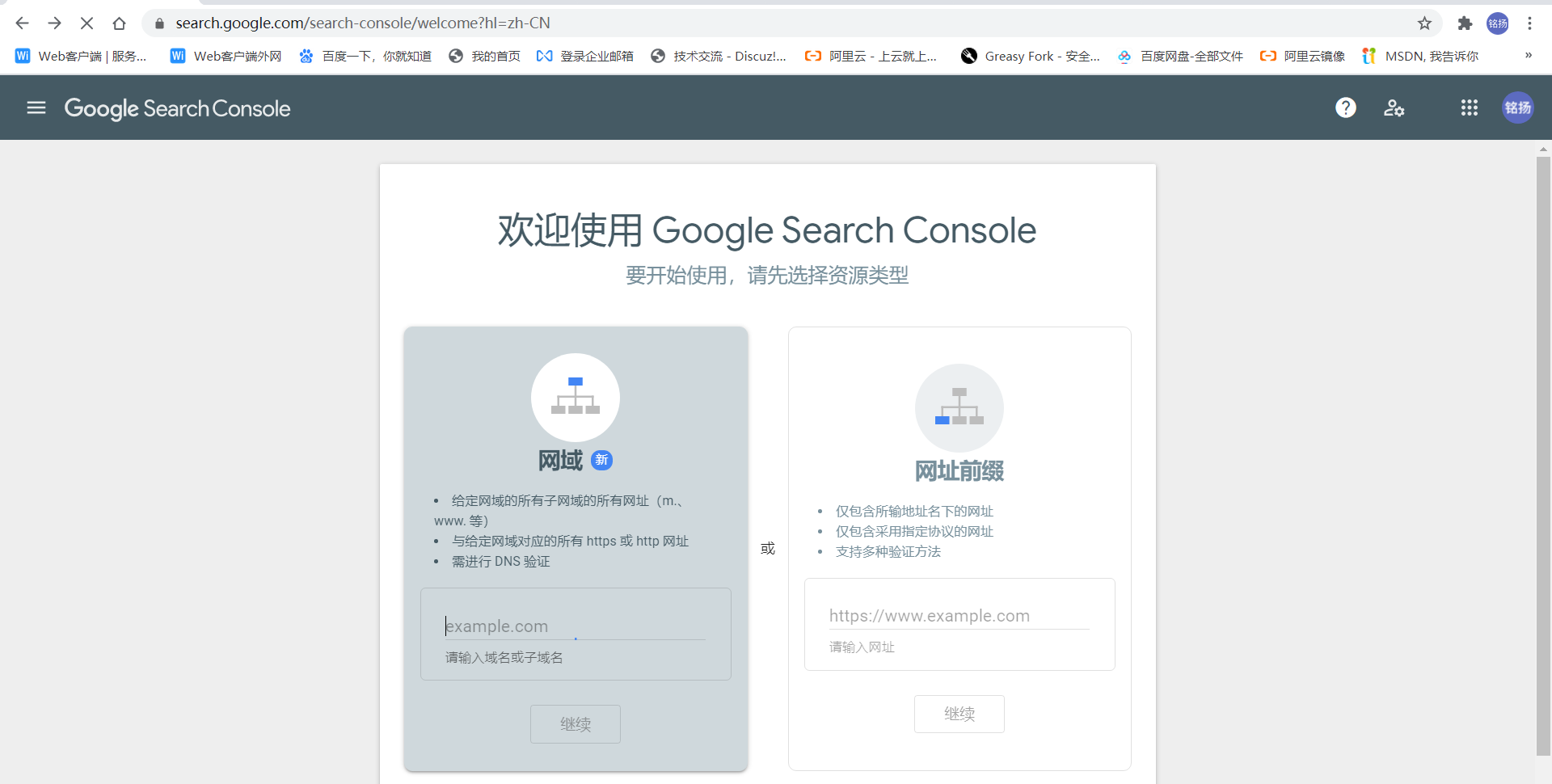Go back to the previous page
This screenshot has width=1552, height=784.
pyautogui.click(x=22, y=23)
